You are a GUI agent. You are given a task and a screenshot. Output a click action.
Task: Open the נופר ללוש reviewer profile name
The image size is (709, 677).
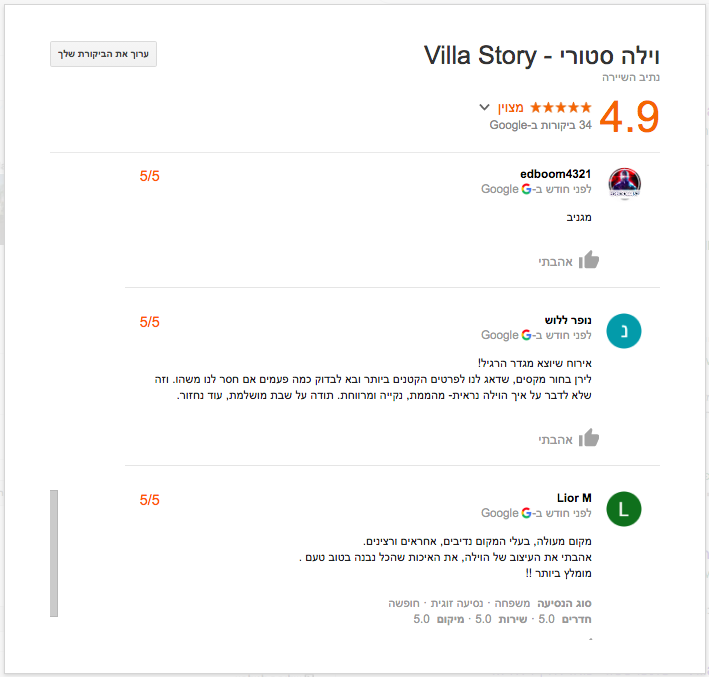click(568, 321)
